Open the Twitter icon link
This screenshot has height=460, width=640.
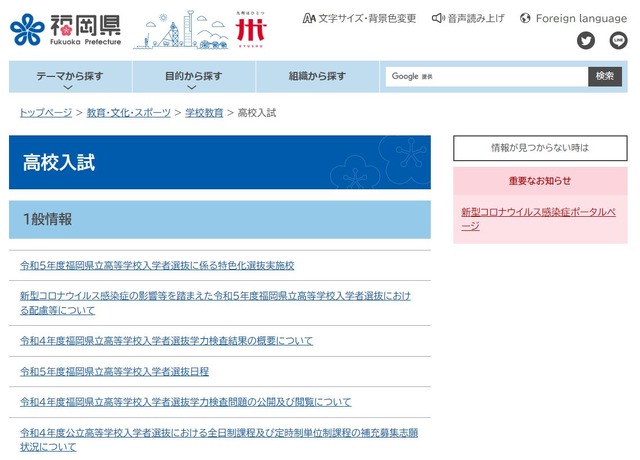pos(586,40)
